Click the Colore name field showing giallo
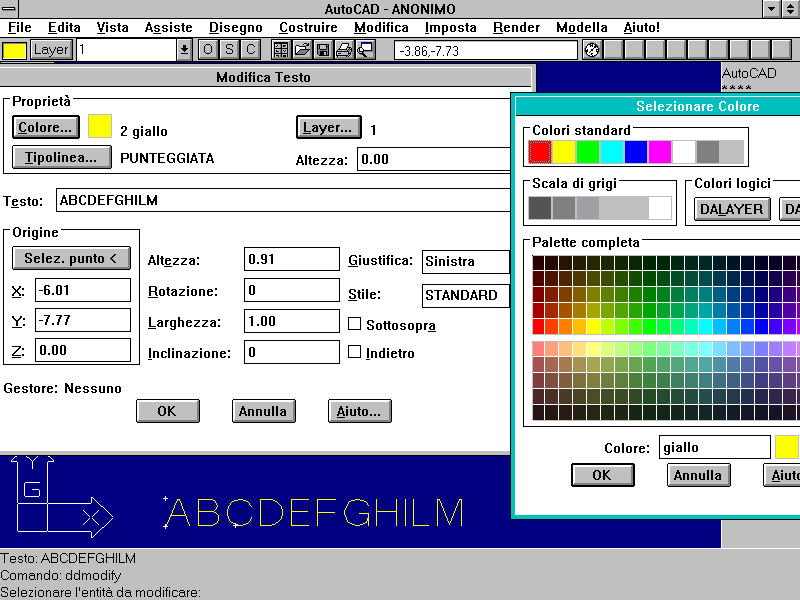This screenshot has height=600, width=800. point(714,447)
